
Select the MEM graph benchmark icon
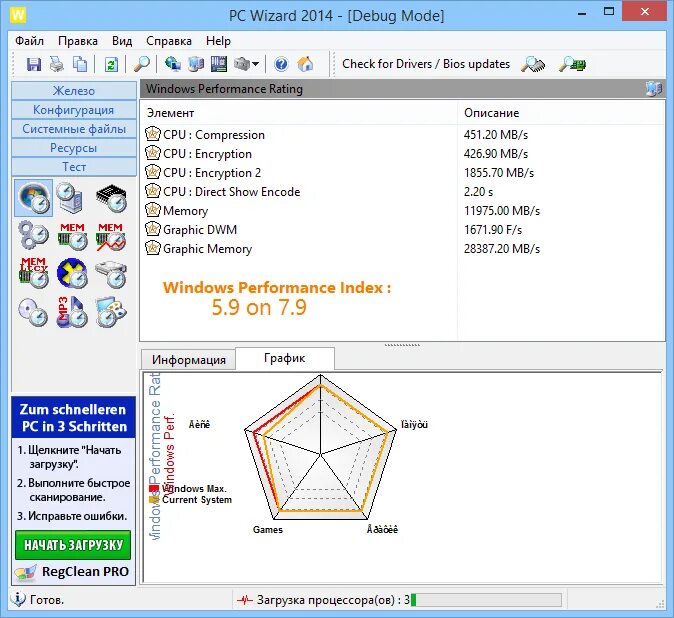point(111,236)
